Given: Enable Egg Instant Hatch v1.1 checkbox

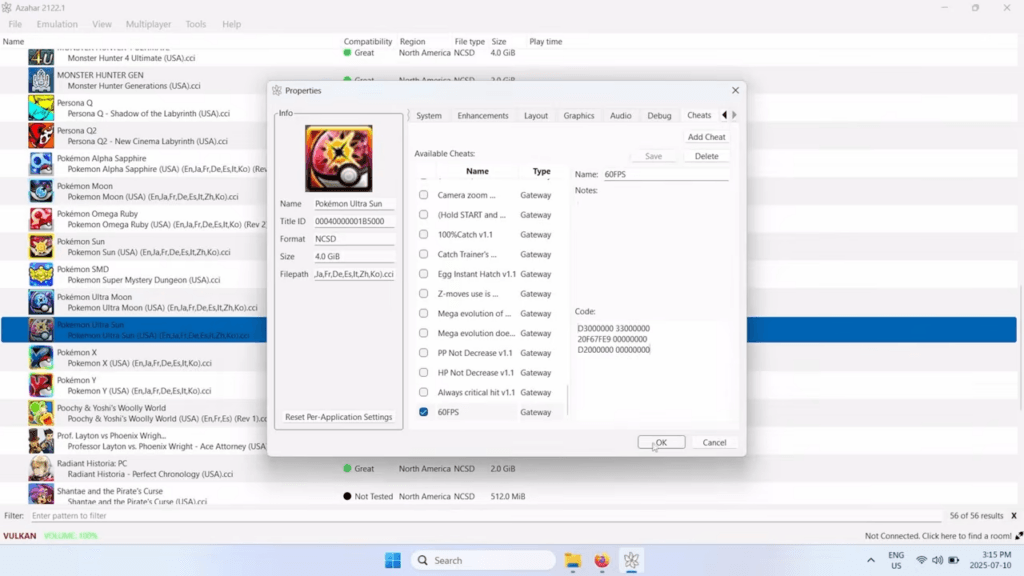Looking at the screenshot, I should pos(423,274).
